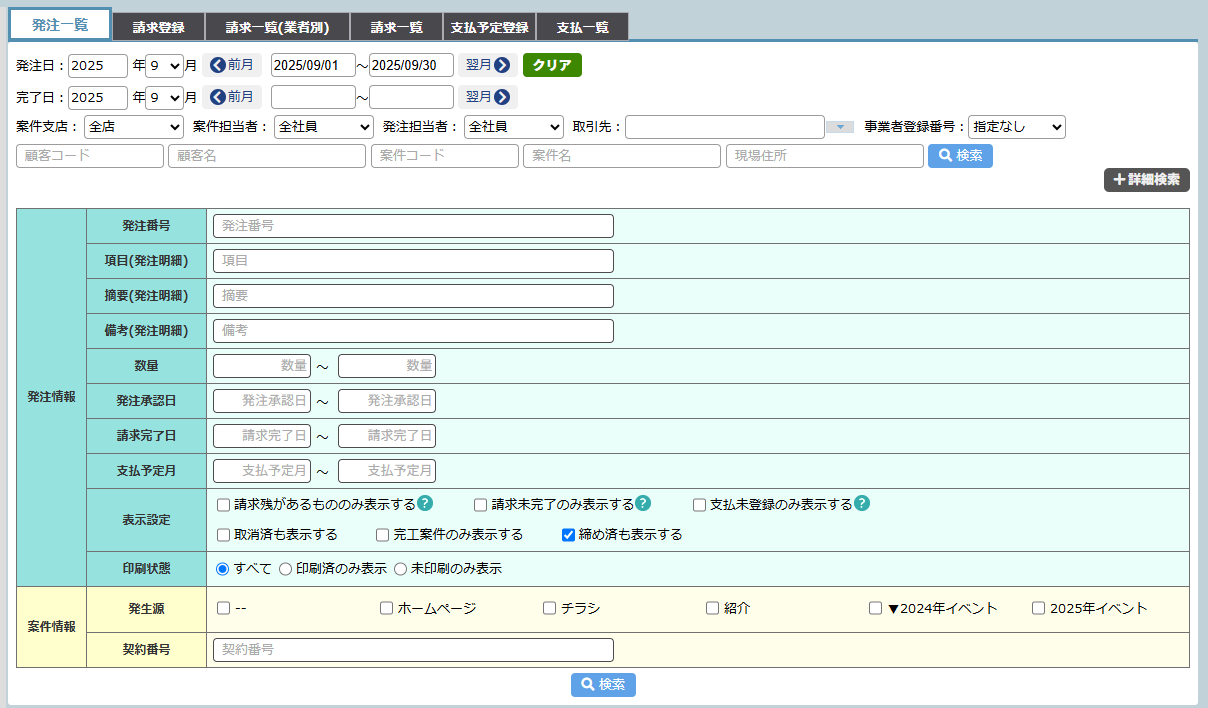Image resolution: width=1208 pixels, height=708 pixels.
Task: Click the 顧客名 input field
Action: pos(267,156)
